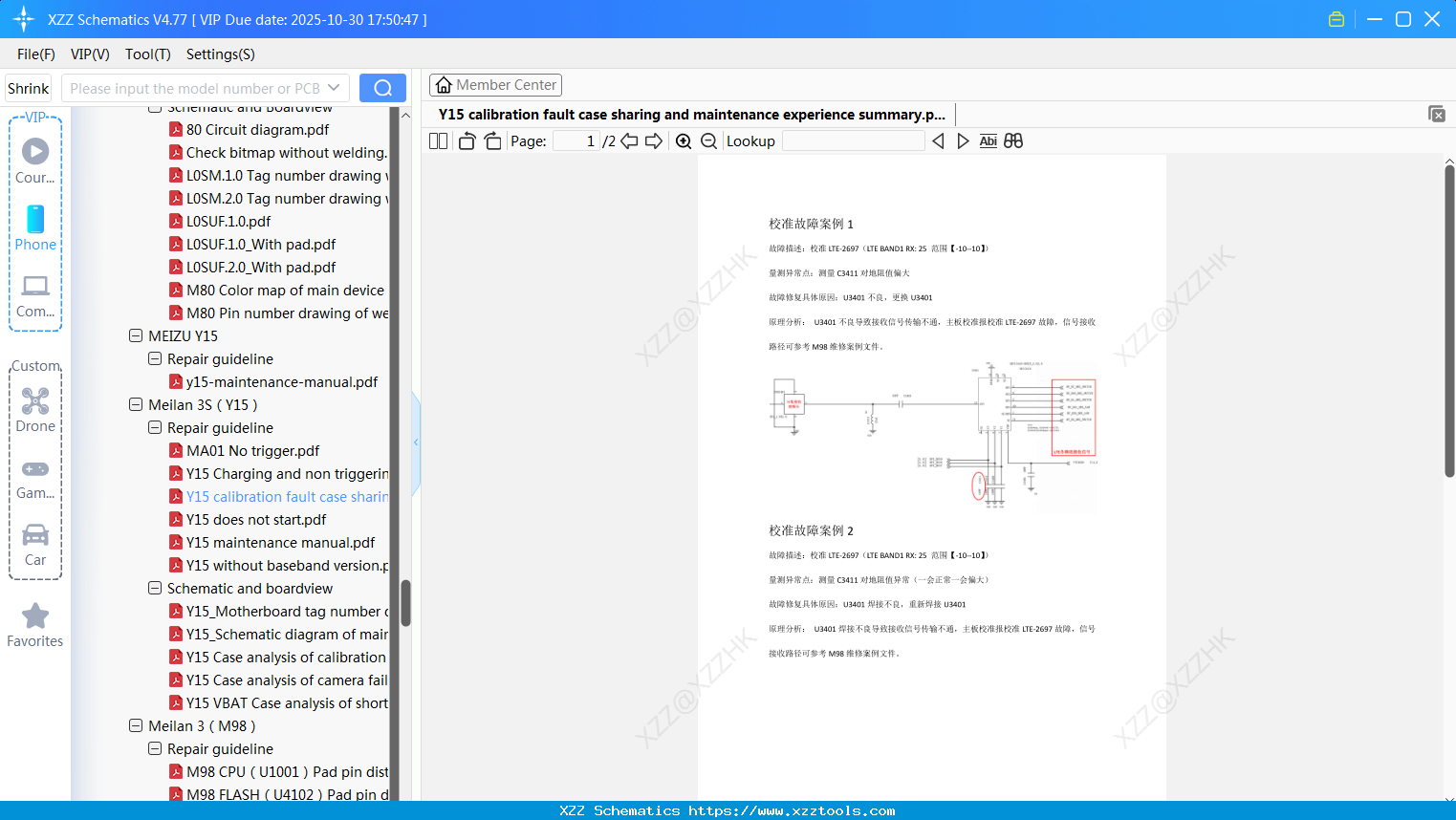This screenshot has height=820, width=1456.
Task: Jump to the previous lookup result
Action: pyautogui.click(x=938, y=141)
